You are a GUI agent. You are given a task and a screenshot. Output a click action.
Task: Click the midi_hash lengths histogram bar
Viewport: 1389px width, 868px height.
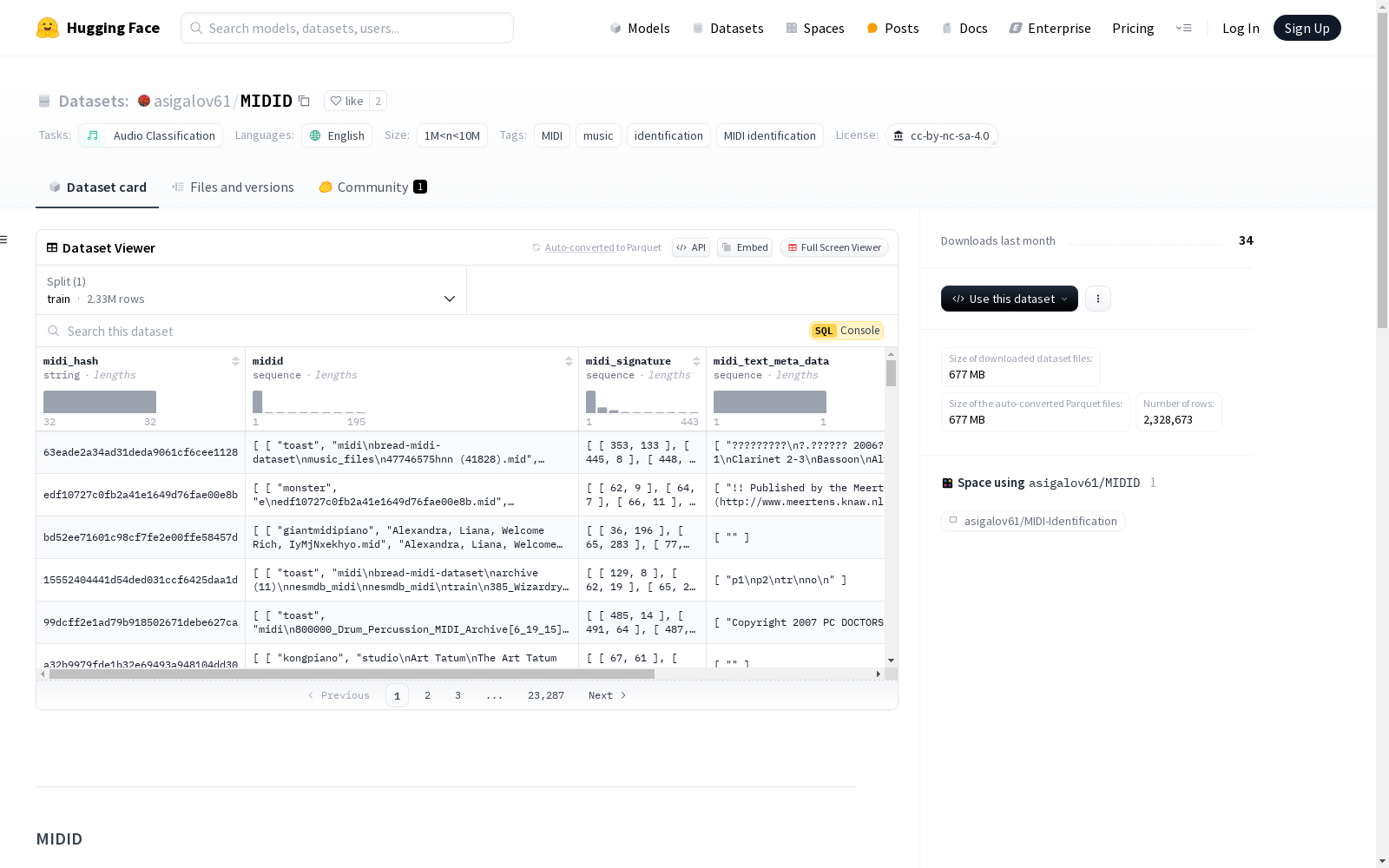click(x=100, y=402)
